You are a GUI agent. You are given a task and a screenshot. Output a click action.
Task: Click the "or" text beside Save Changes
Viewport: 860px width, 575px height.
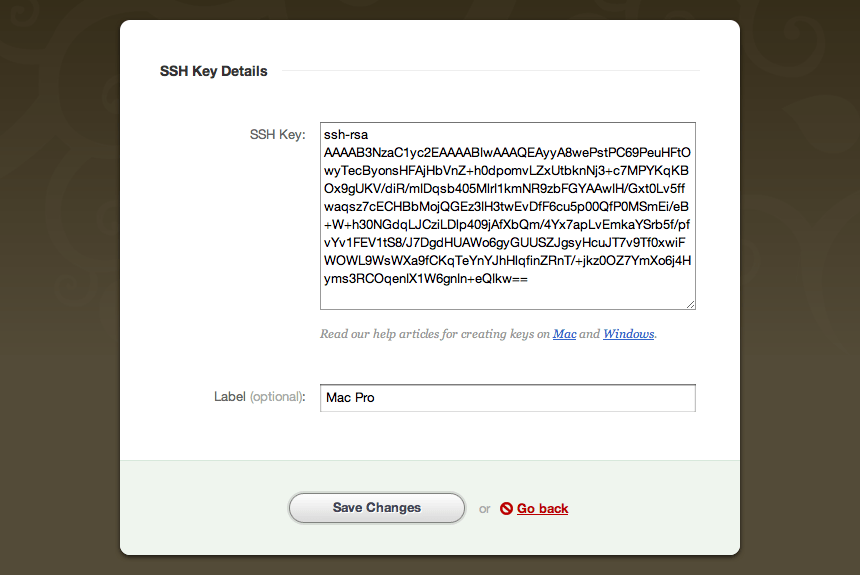pyautogui.click(x=484, y=509)
